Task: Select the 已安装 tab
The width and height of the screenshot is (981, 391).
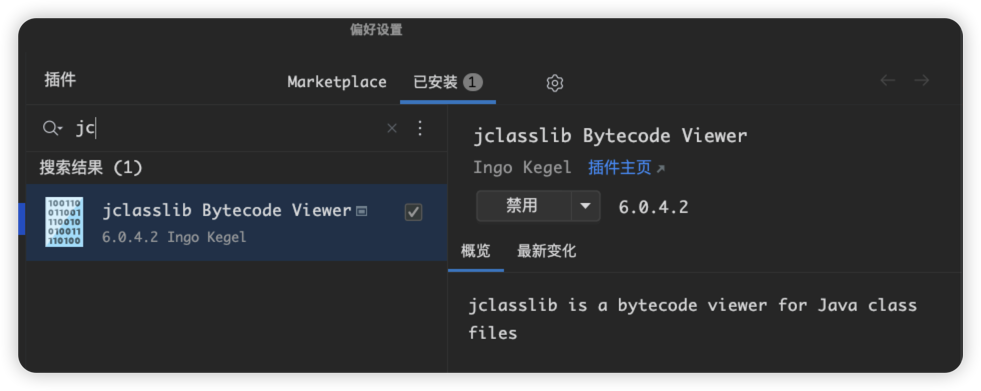Action: pos(448,82)
